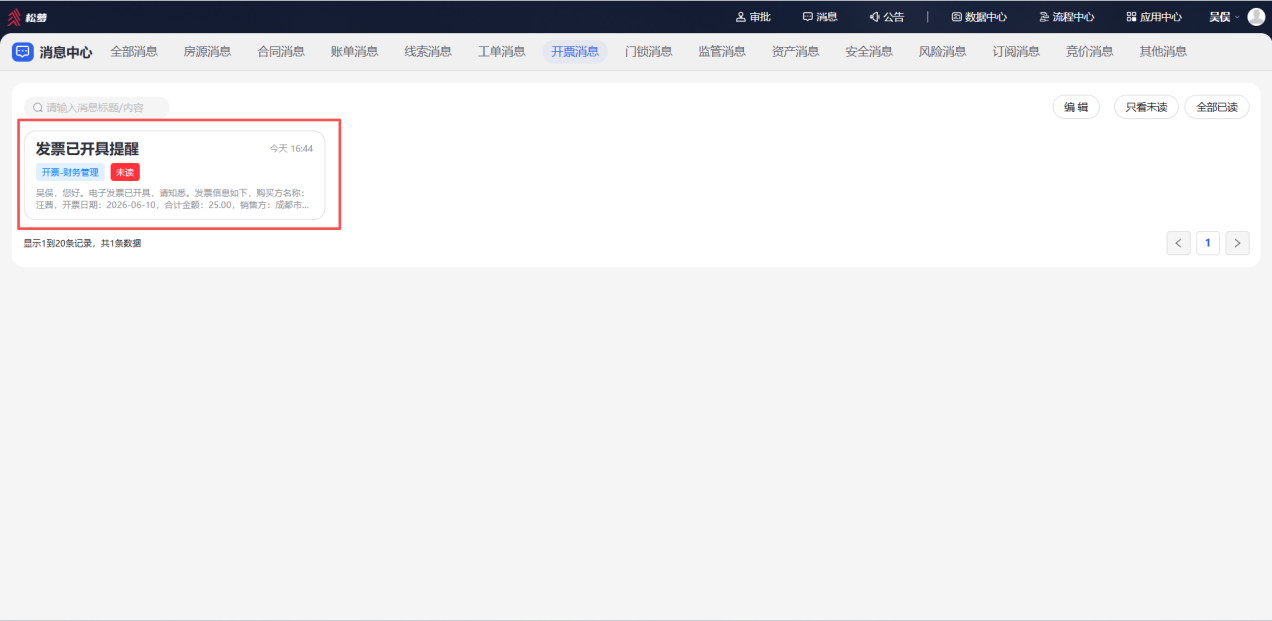Click the red logo in top-left corner
1272x621 pixels.
point(14,17)
